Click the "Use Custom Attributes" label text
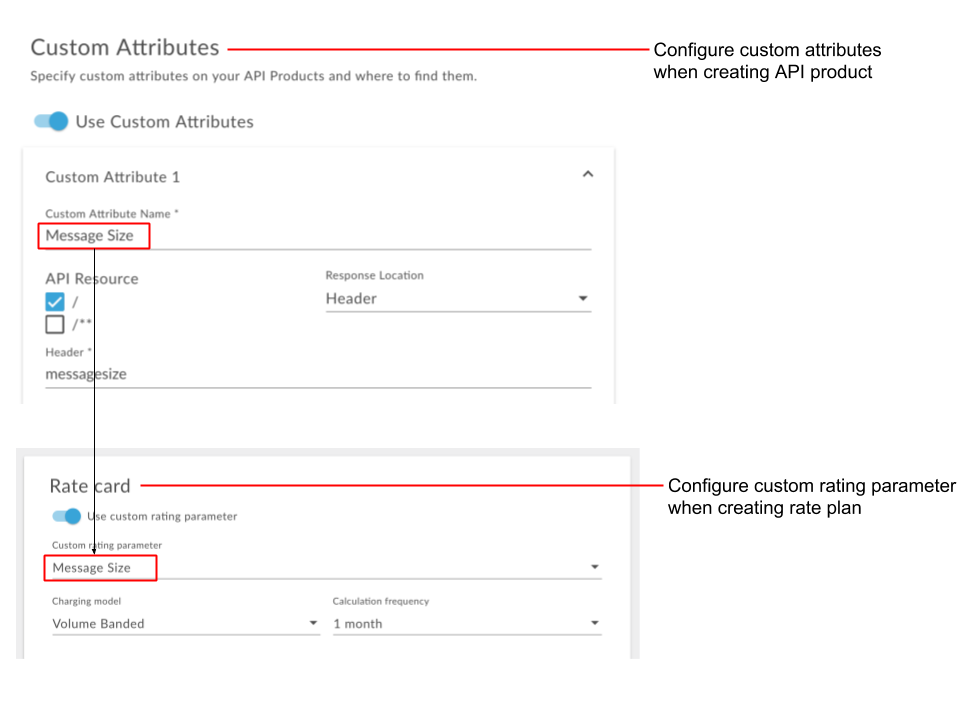Image resolution: width=960 pixels, height=720 pixels. (x=165, y=122)
